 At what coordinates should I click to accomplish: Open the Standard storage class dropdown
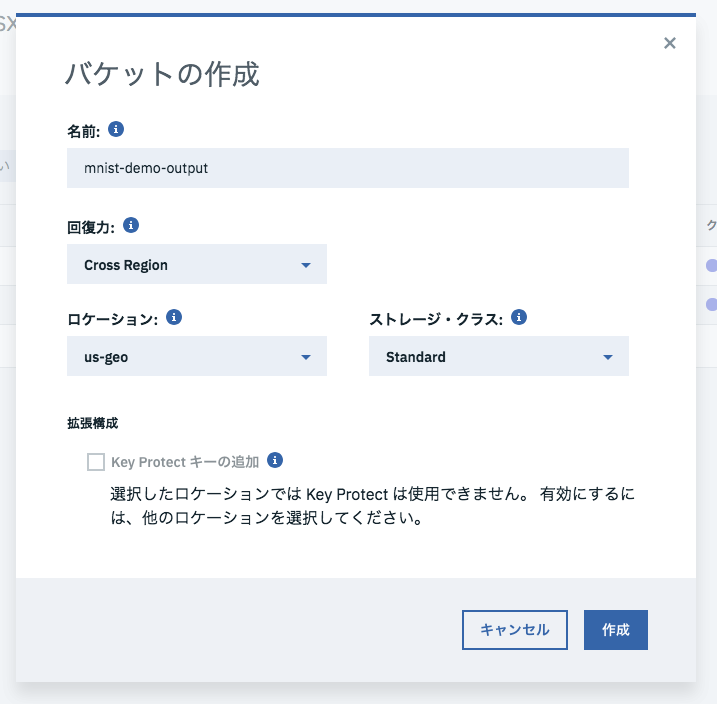[x=498, y=357]
